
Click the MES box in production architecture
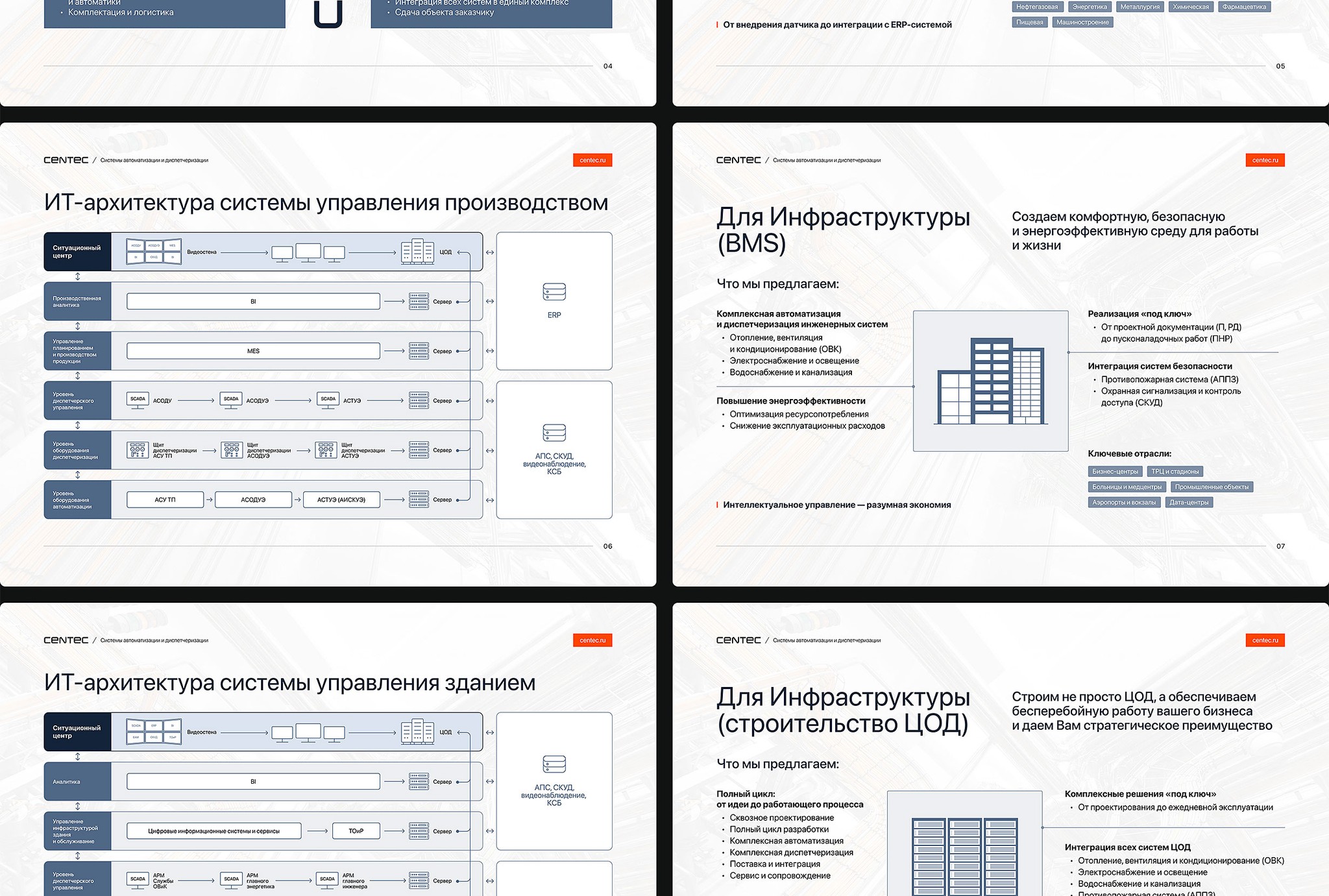click(x=253, y=351)
